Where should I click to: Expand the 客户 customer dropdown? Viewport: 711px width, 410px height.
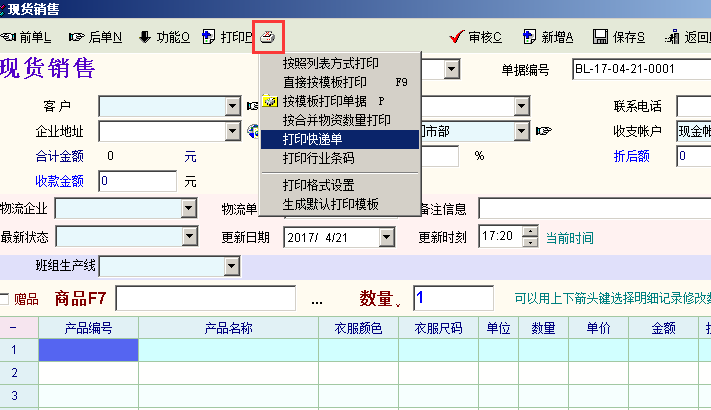click(231, 106)
